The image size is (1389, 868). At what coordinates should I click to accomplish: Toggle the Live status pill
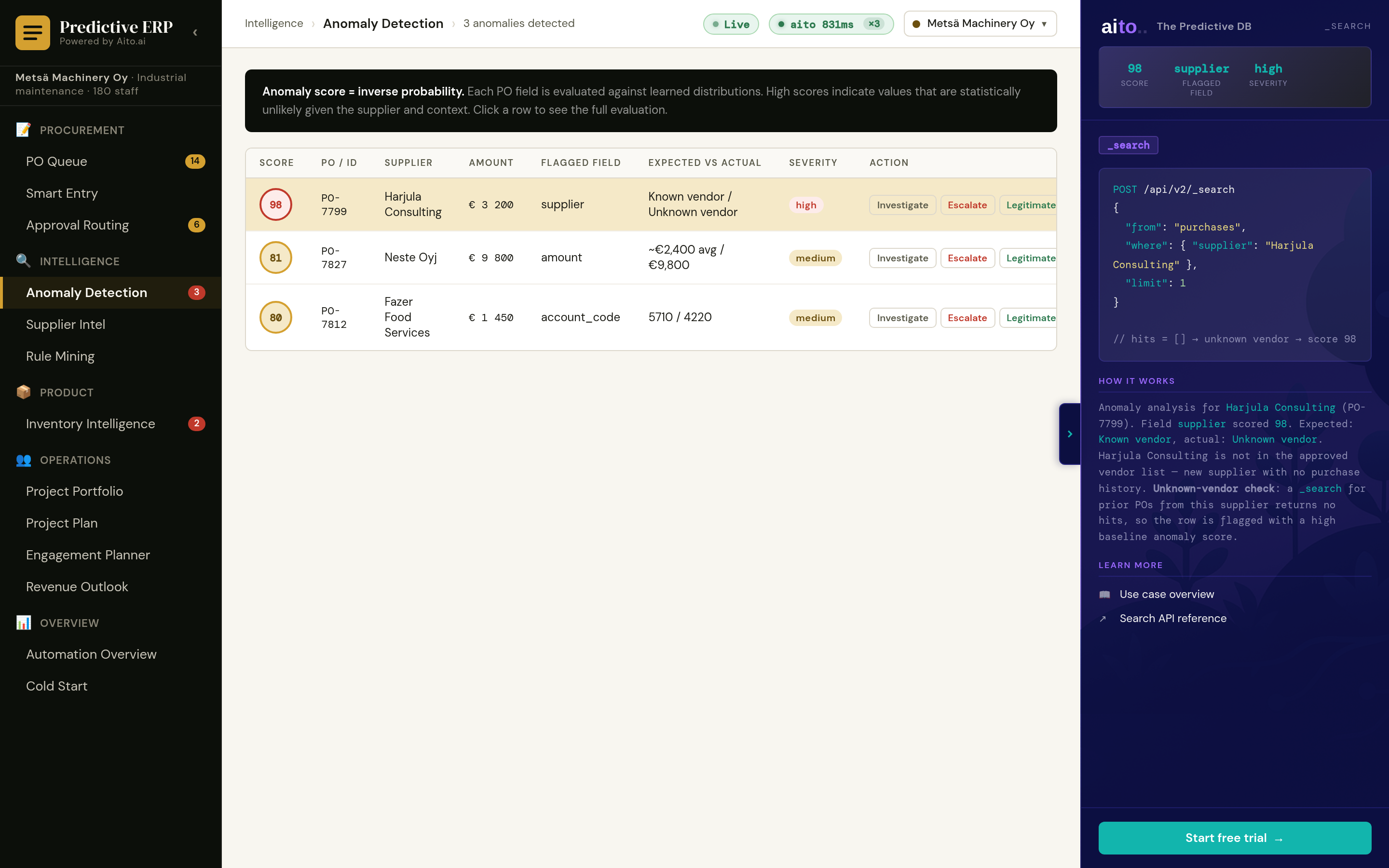point(731,24)
